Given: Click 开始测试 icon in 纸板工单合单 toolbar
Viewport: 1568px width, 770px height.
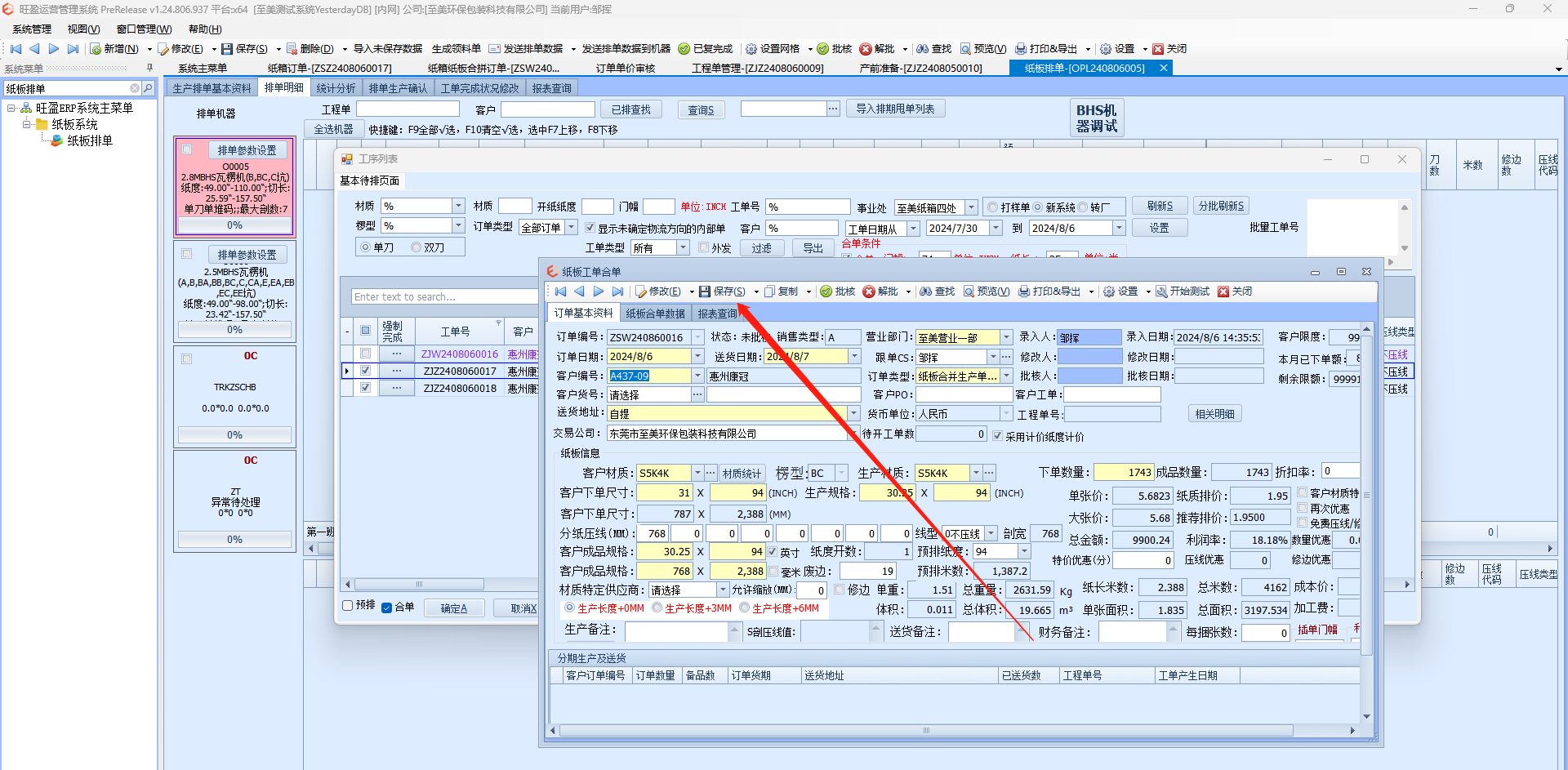Looking at the screenshot, I should pos(1161,292).
